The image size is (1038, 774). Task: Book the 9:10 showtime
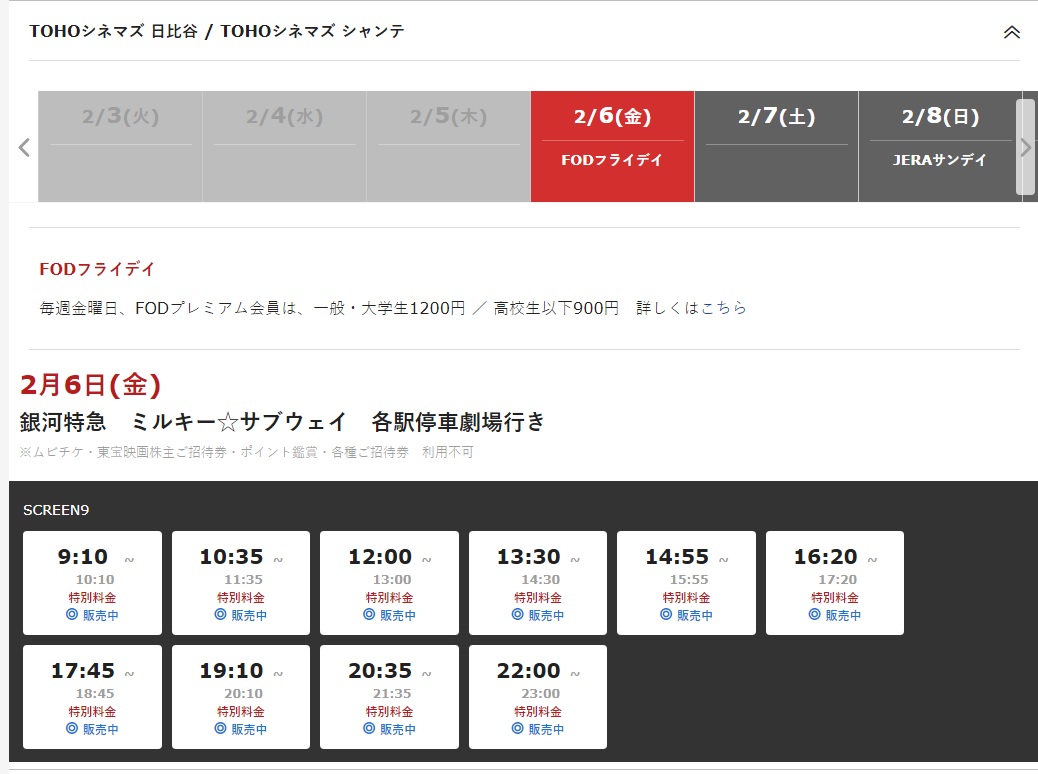point(92,582)
